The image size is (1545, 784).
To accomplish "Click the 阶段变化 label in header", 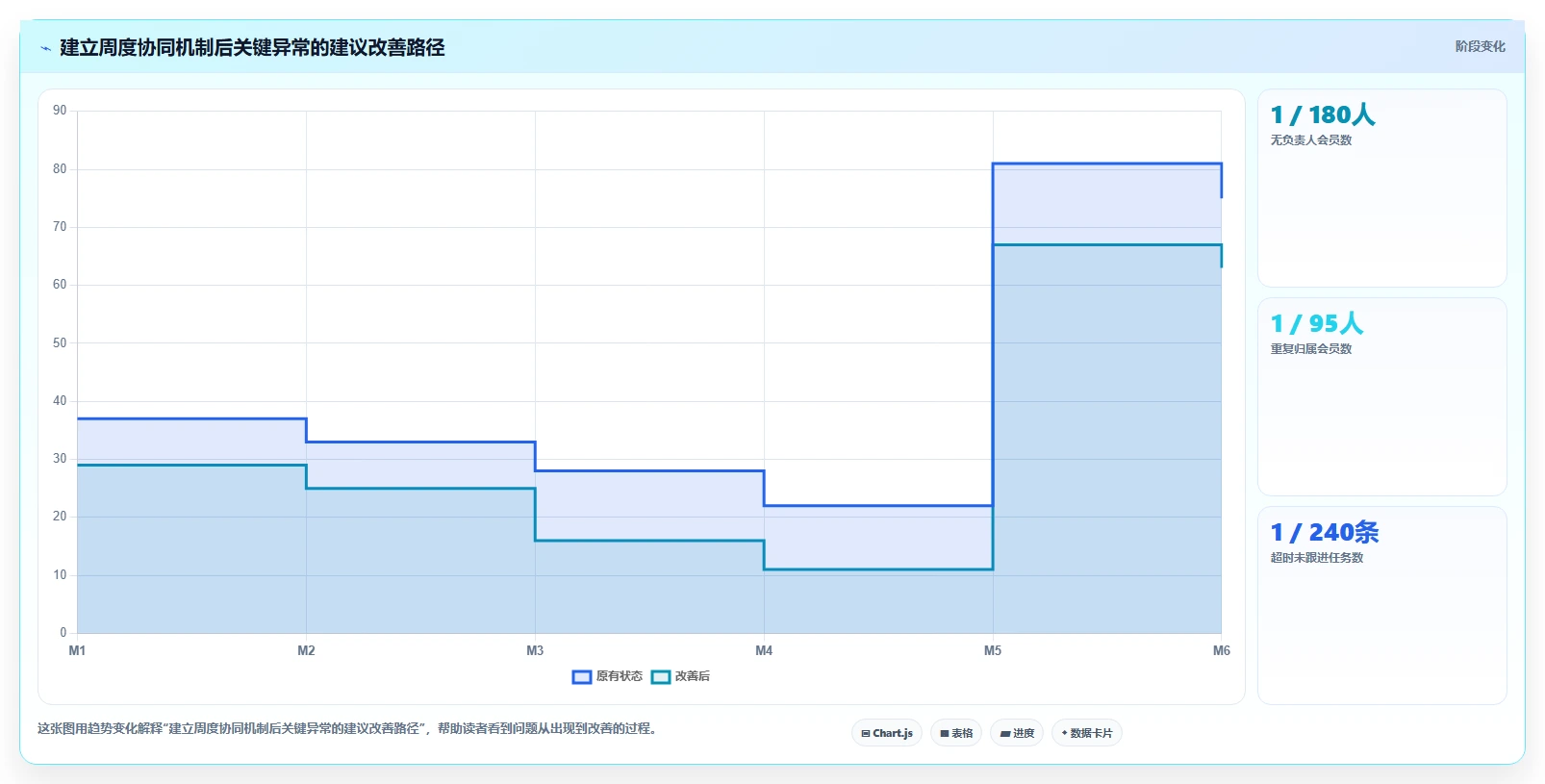I will [1480, 46].
